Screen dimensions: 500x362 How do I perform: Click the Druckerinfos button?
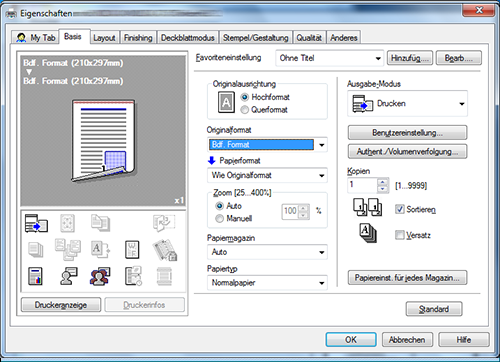tap(145, 305)
